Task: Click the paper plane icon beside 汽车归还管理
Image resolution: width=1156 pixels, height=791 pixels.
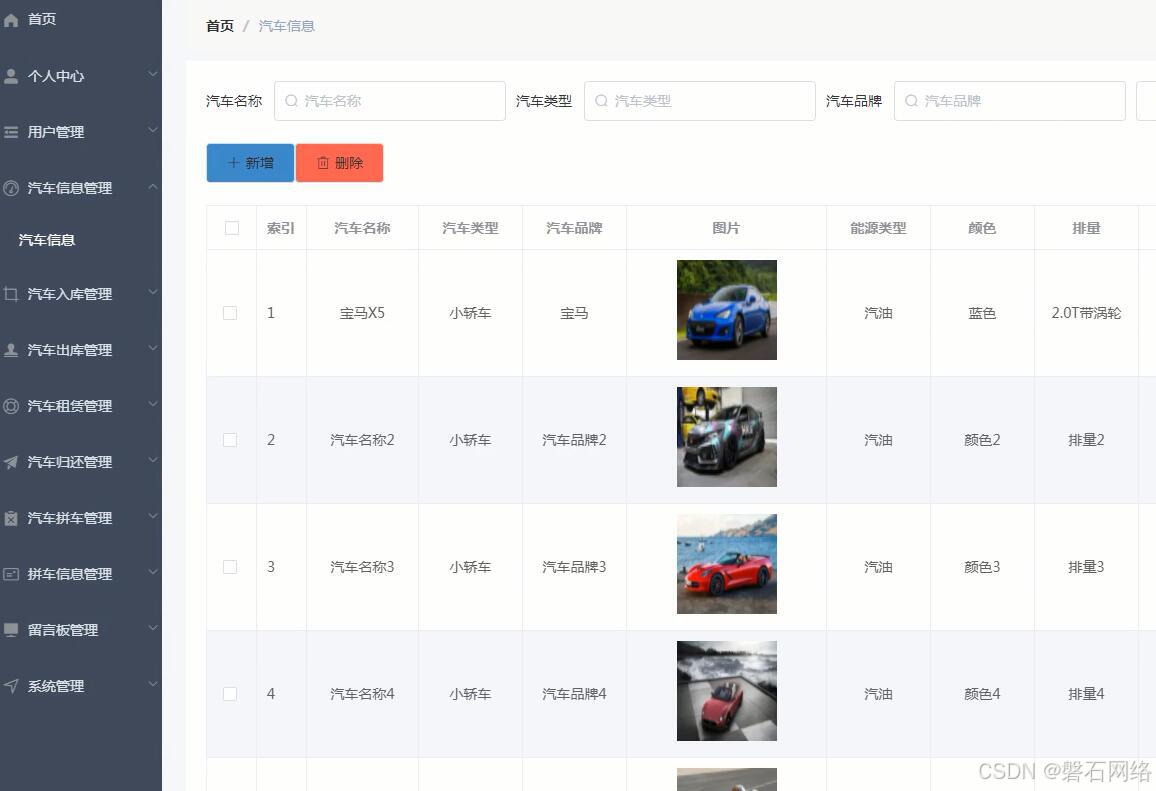Action: tap(11, 462)
